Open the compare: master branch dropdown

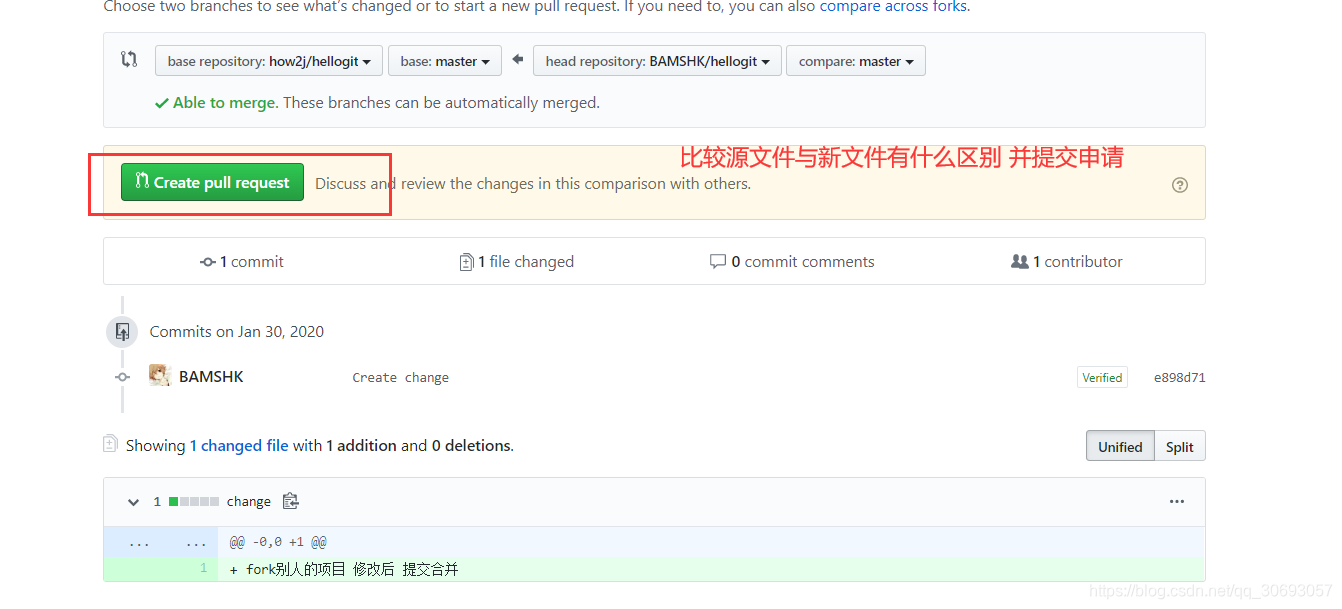tap(856, 61)
